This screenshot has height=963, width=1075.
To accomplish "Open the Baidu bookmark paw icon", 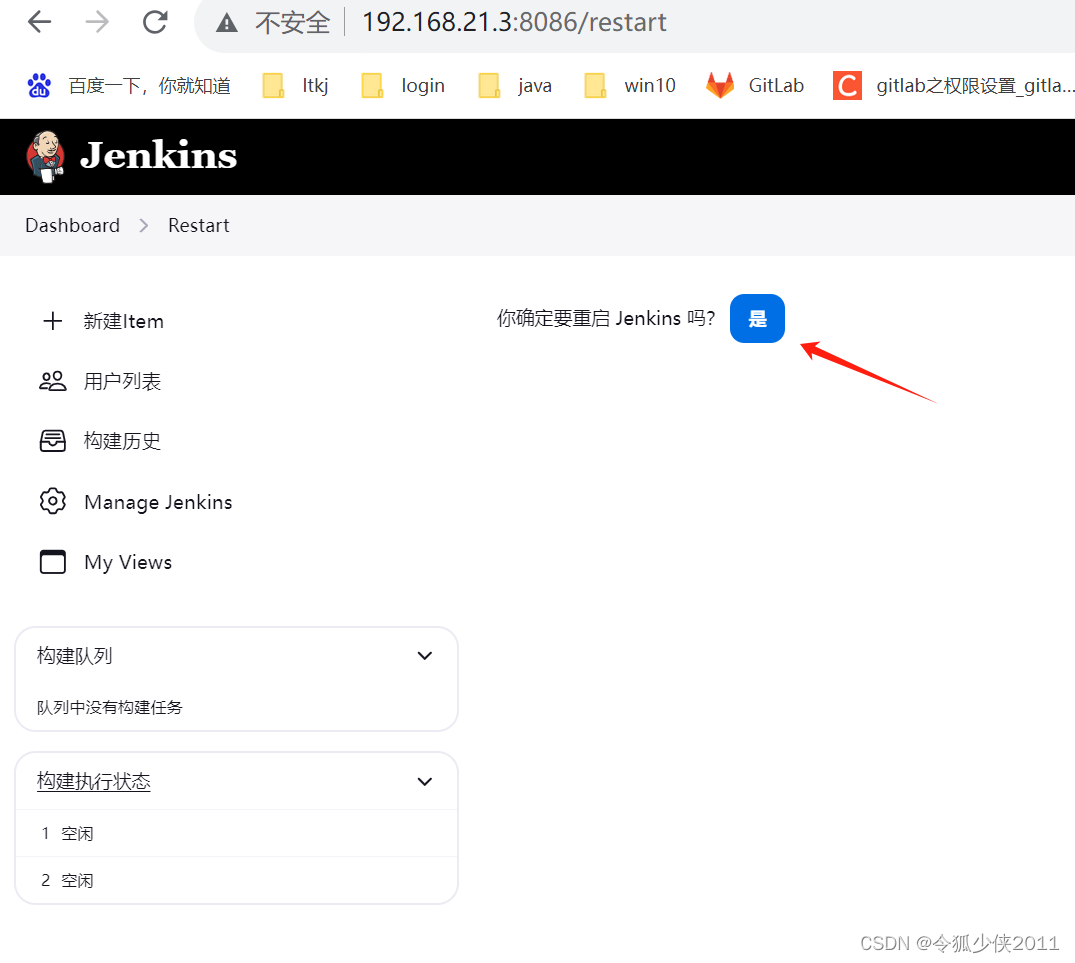I will (x=39, y=86).
